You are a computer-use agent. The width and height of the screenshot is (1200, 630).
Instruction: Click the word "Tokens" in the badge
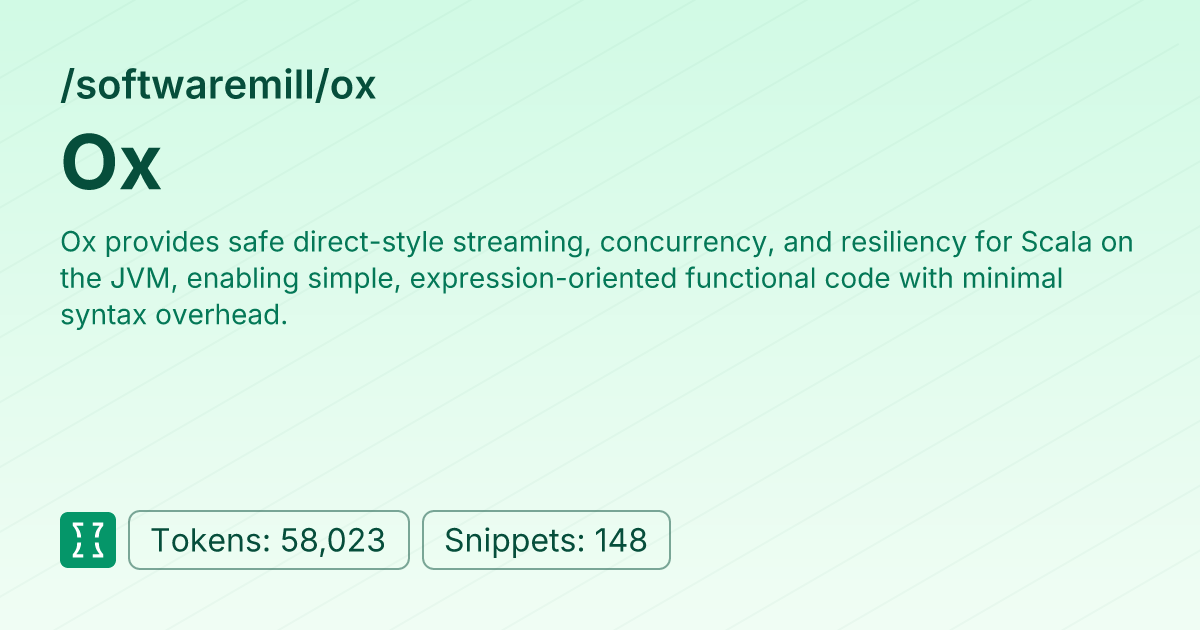click(x=206, y=540)
